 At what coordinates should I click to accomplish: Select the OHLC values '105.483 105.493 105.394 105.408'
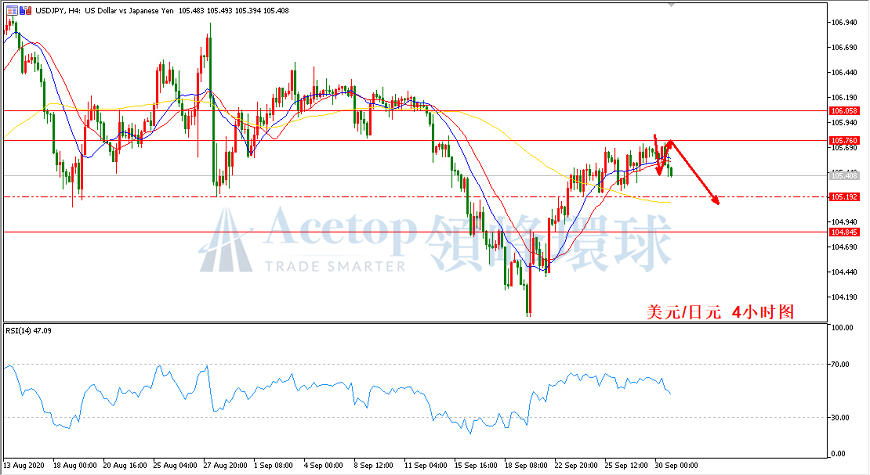[x=234, y=11]
